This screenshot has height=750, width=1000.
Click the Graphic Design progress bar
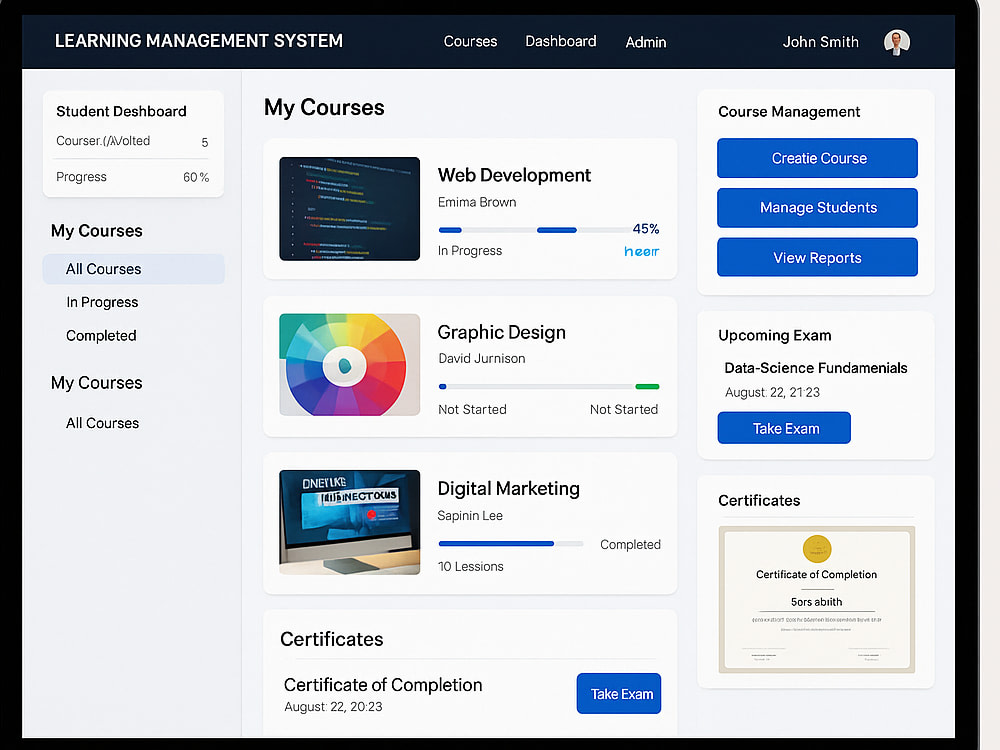(x=548, y=386)
